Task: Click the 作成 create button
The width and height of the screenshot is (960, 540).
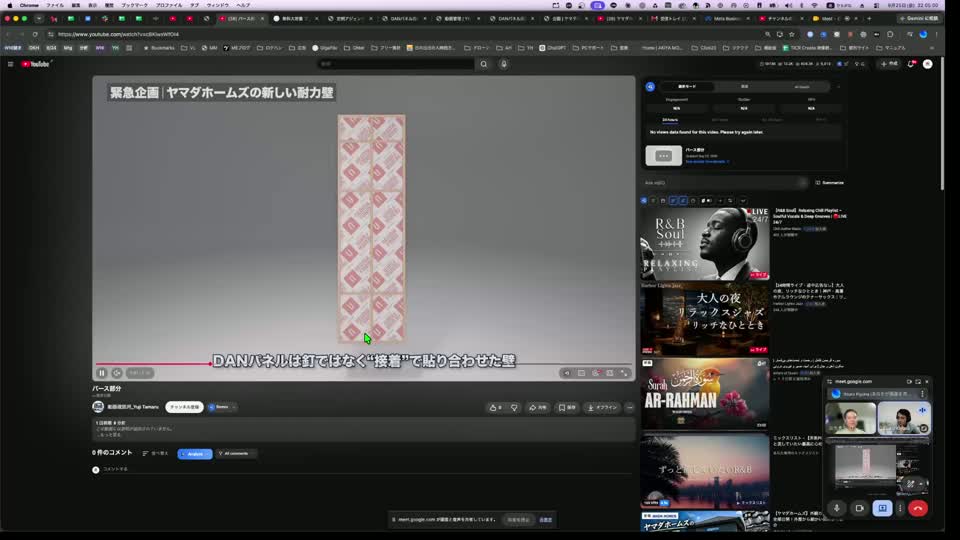Action: (x=890, y=64)
